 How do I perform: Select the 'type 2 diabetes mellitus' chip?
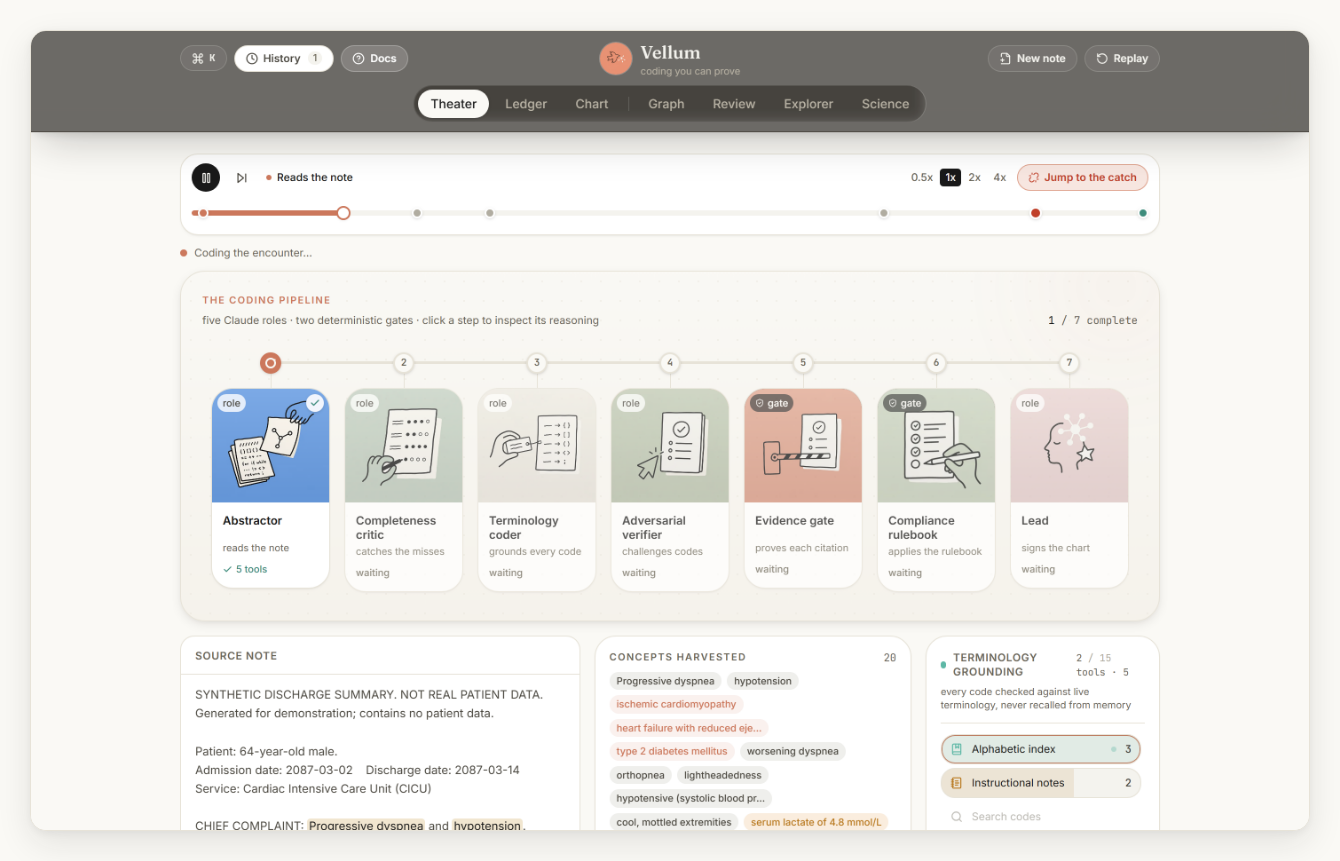[672, 751]
